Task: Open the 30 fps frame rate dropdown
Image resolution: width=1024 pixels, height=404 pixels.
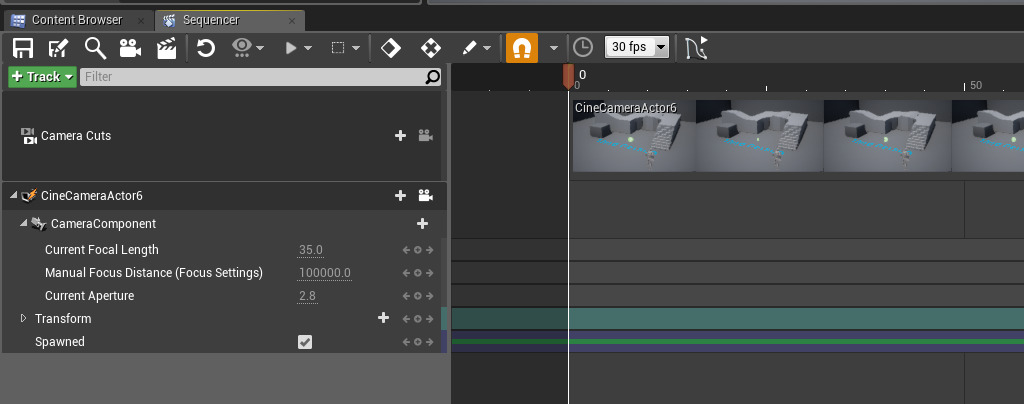Action: click(x=637, y=47)
